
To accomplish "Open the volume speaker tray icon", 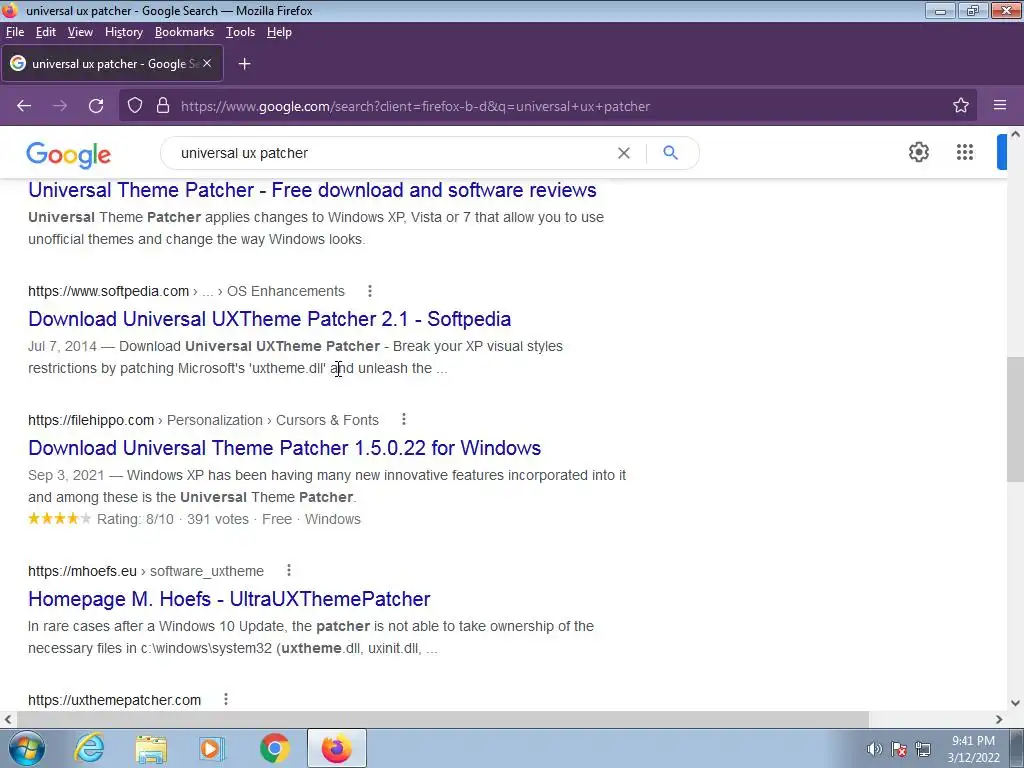I will (x=874, y=749).
